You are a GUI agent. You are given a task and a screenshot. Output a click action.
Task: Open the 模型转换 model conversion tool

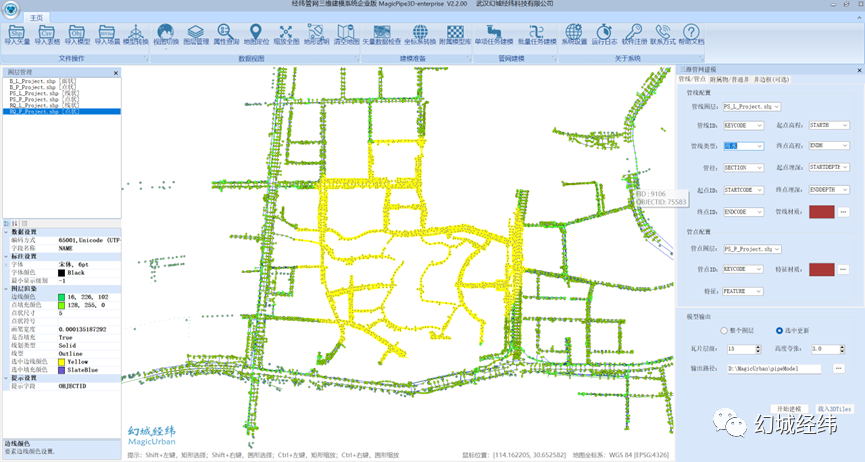coord(136,34)
